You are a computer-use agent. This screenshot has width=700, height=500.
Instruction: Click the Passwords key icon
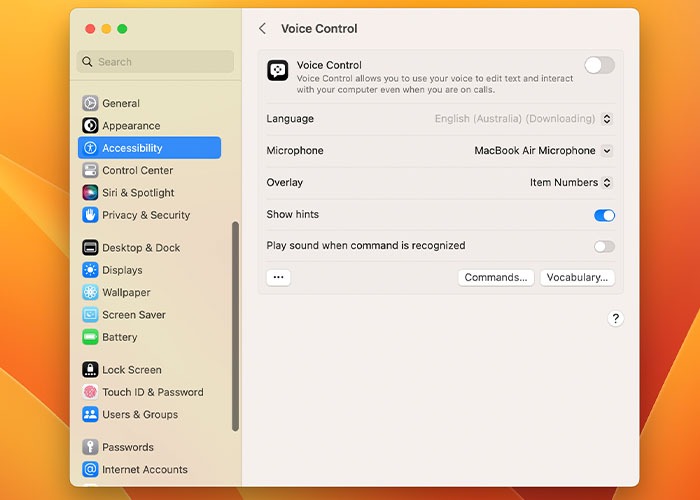coord(90,447)
